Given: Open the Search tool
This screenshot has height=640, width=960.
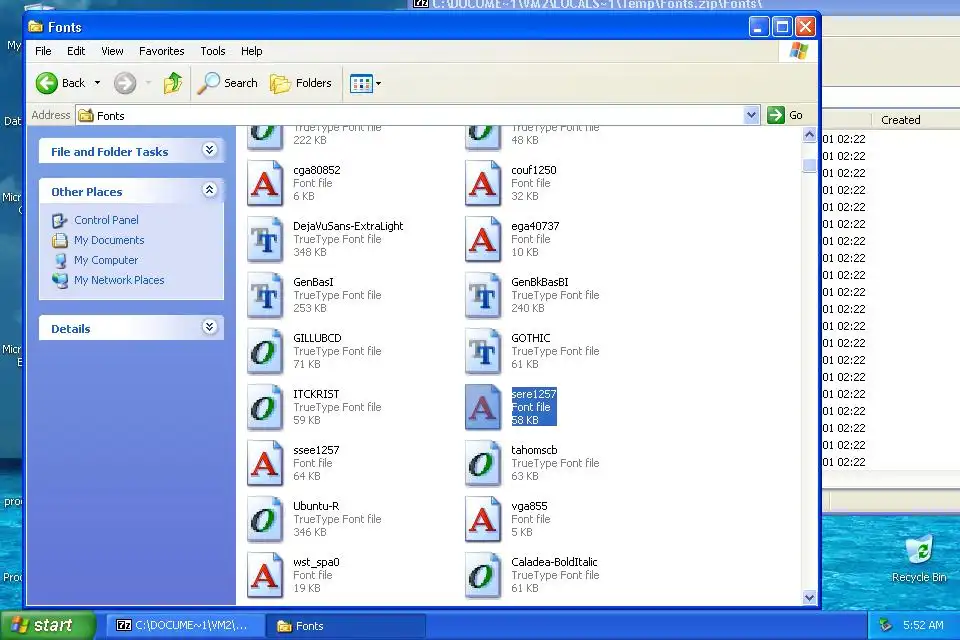Looking at the screenshot, I should [x=227, y=83].
